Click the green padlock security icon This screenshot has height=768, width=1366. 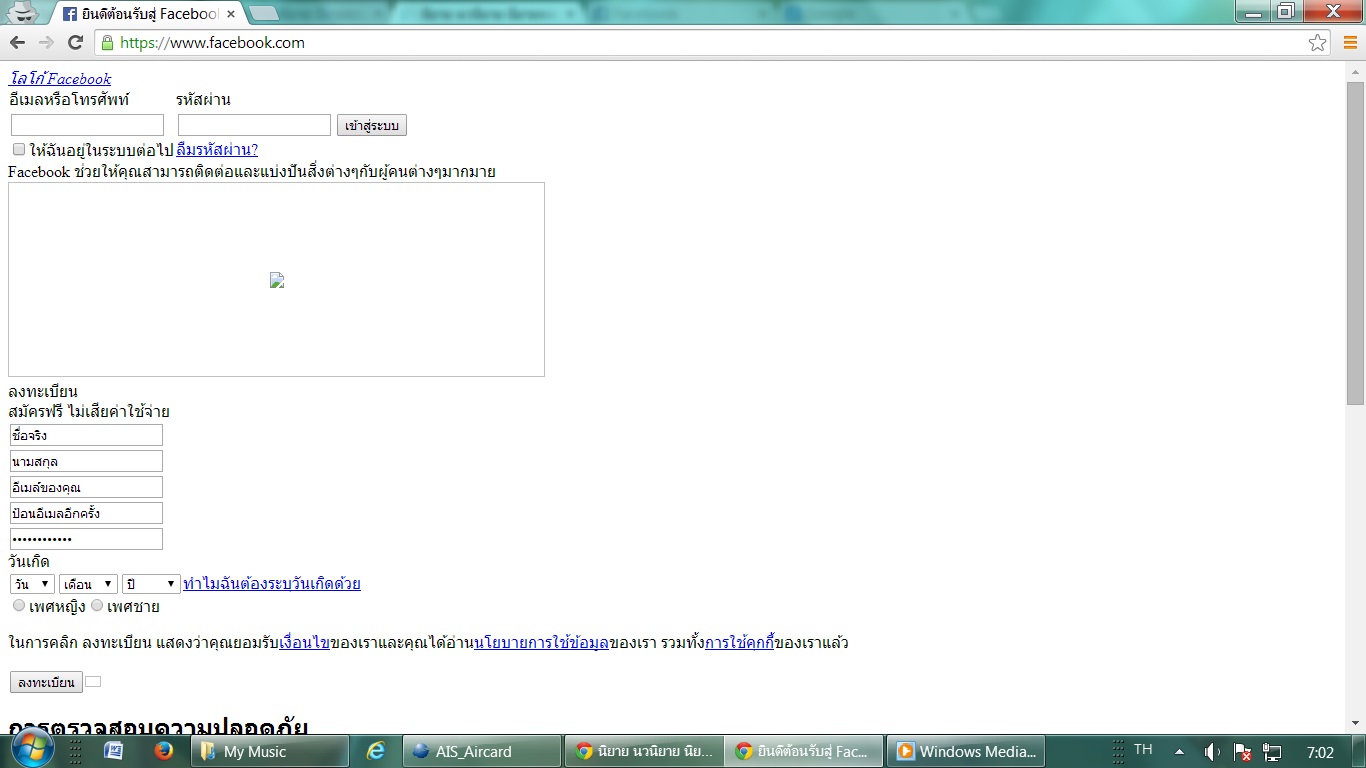click(x=107, y=42)
